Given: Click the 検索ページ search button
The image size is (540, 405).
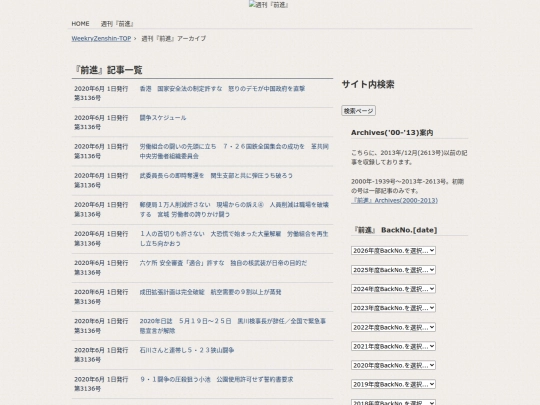Looking at the screenshot, I should point(359,111).
